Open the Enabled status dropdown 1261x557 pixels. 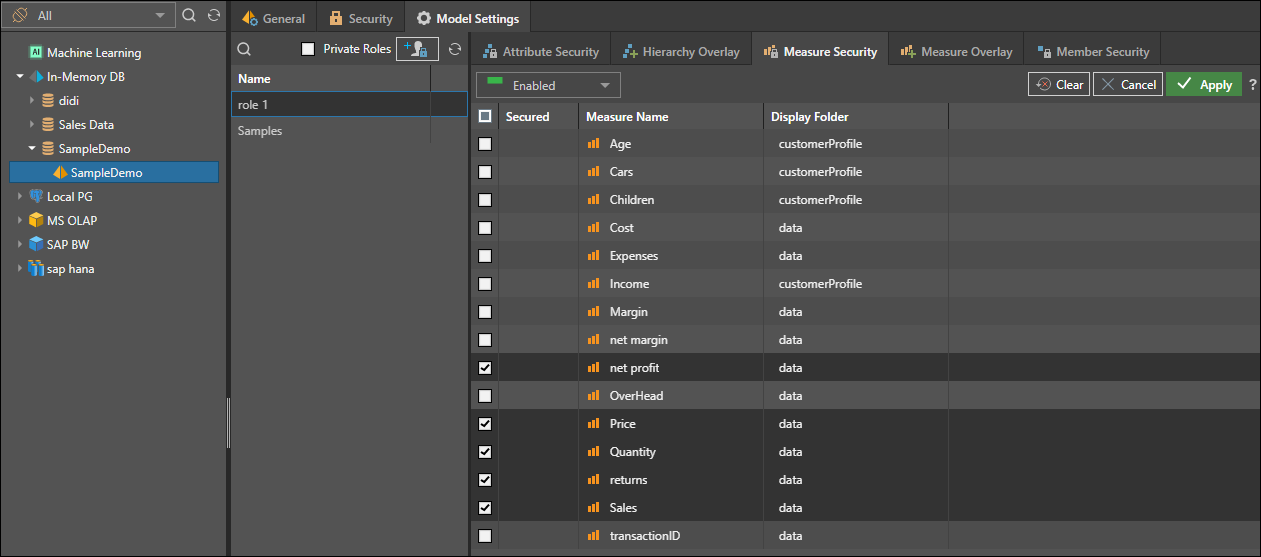(x=548, y=86)
